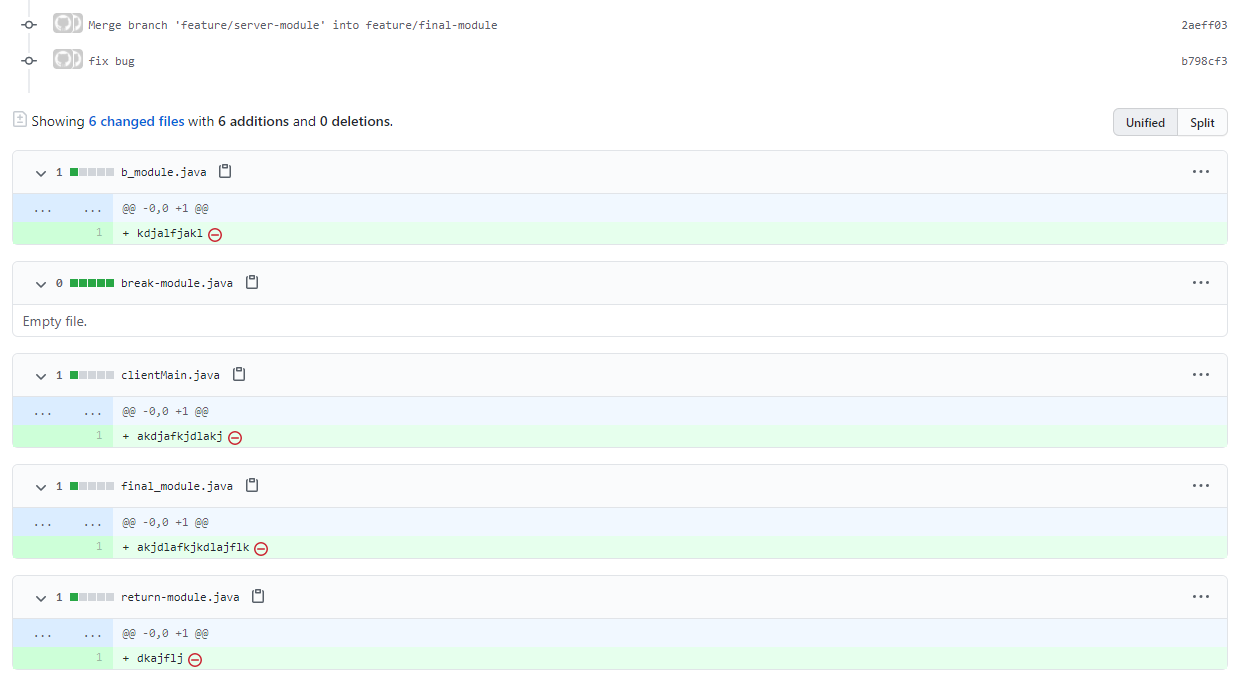Copy path of b_module.java
This screenshot has height=685, width=1236.
pyautogui.click(x=225, y=172)
